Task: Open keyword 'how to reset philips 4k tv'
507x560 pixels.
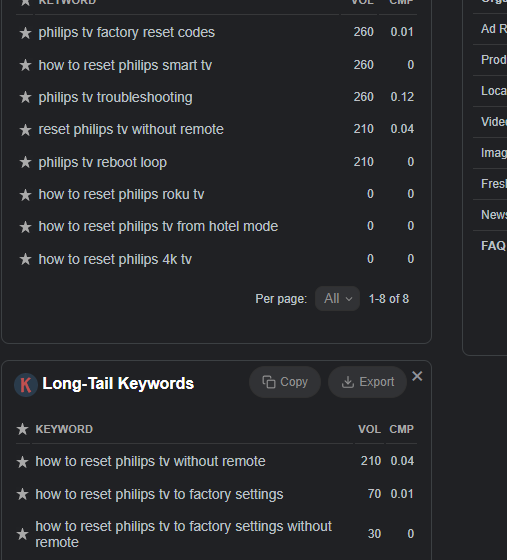Action: 115,259
